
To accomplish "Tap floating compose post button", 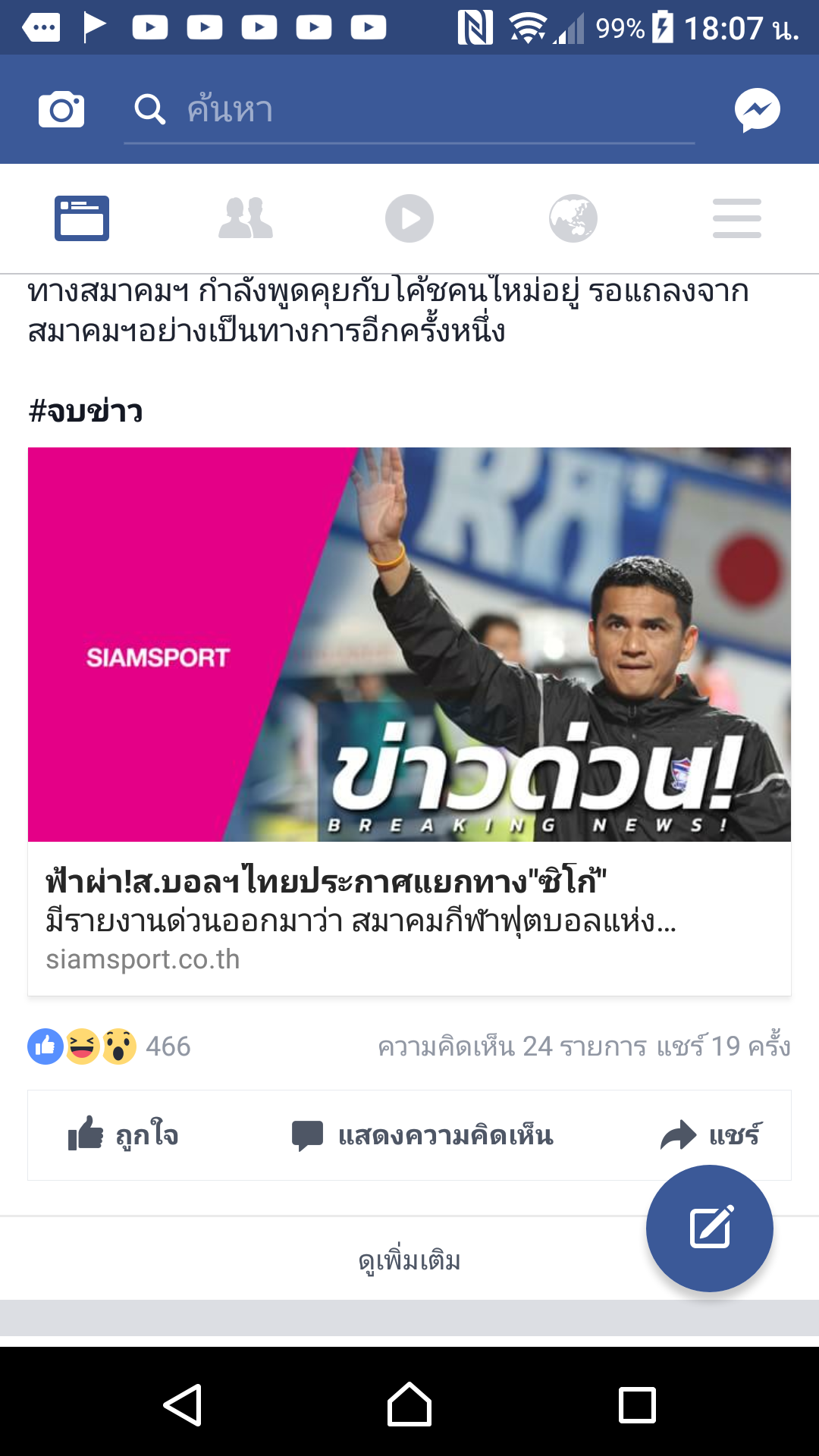I will tap(710, 1228).
